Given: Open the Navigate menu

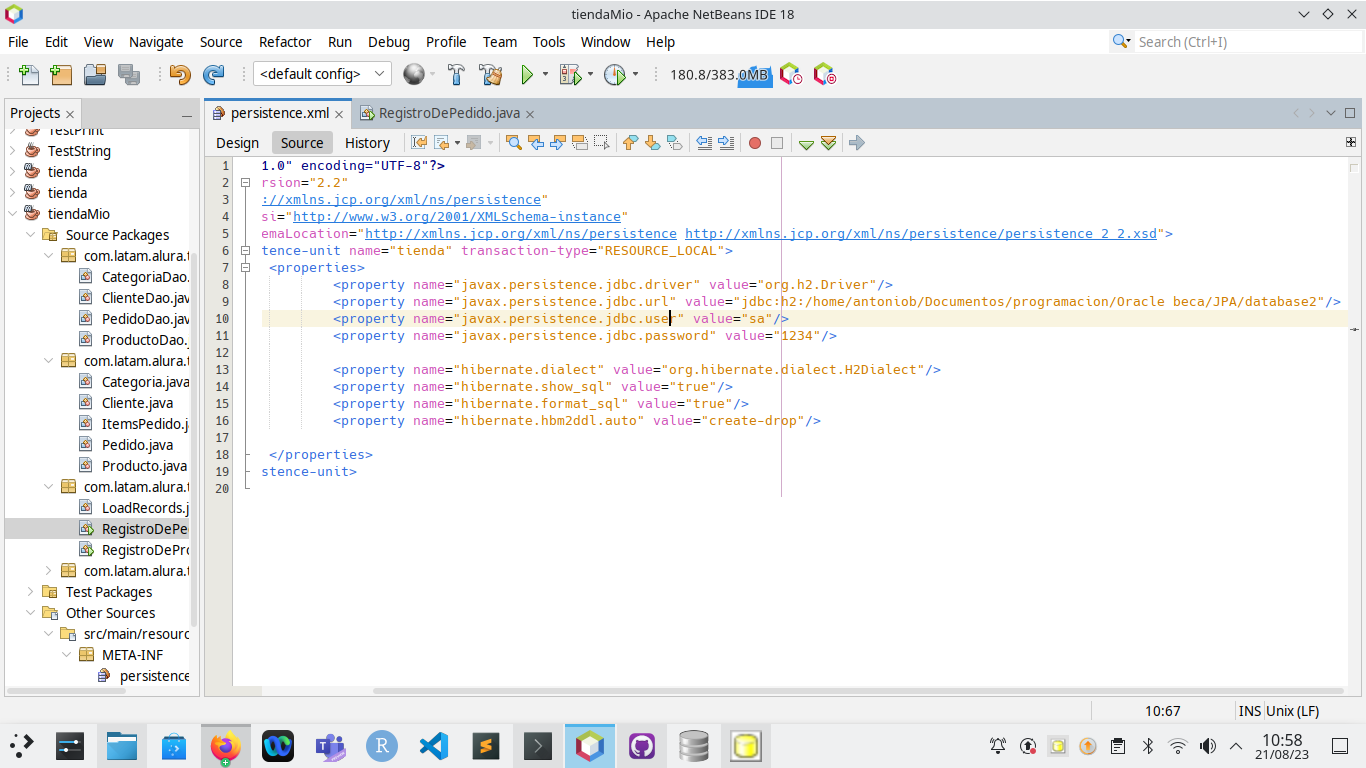Looking at the screenshot, I should coord(156,42).
